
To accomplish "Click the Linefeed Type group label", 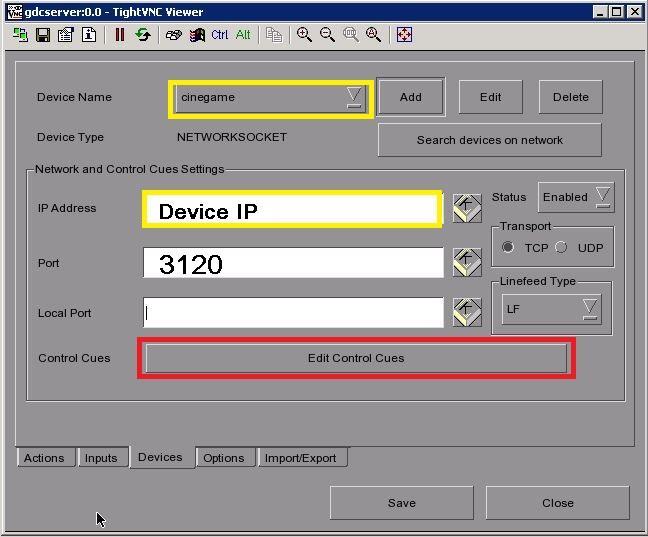I will click(538, 281).
